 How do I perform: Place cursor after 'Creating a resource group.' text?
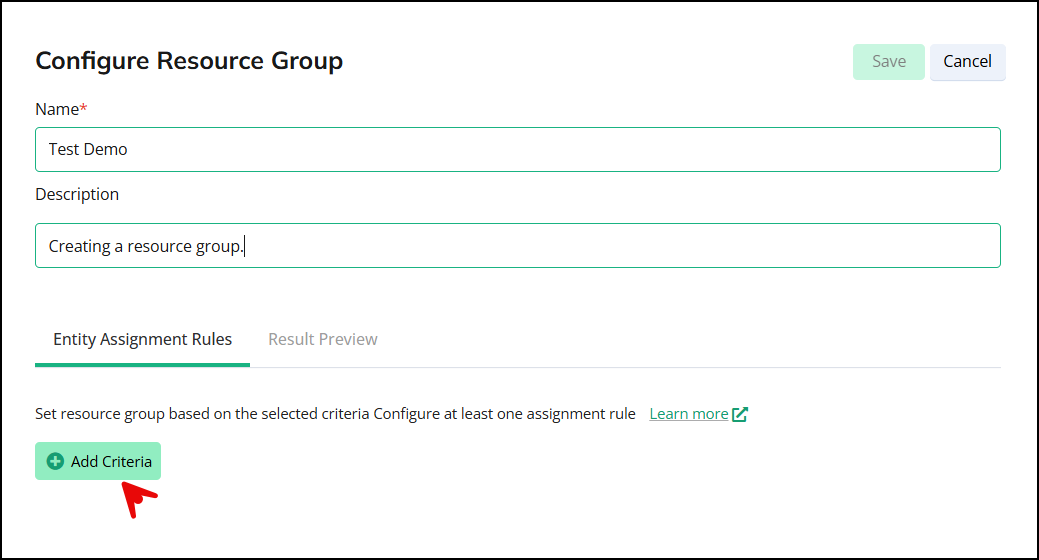pyautogui.click(x=245, y=246)
